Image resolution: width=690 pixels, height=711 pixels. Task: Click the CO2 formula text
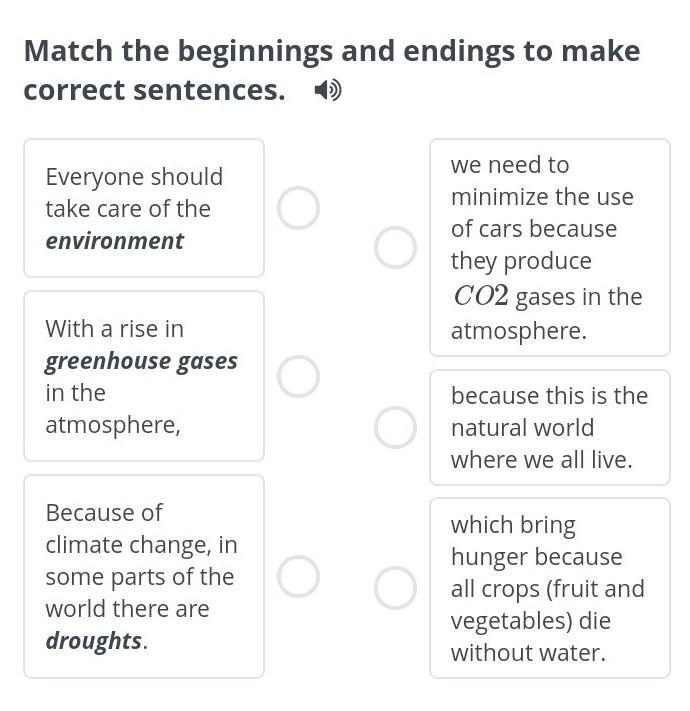481,297
